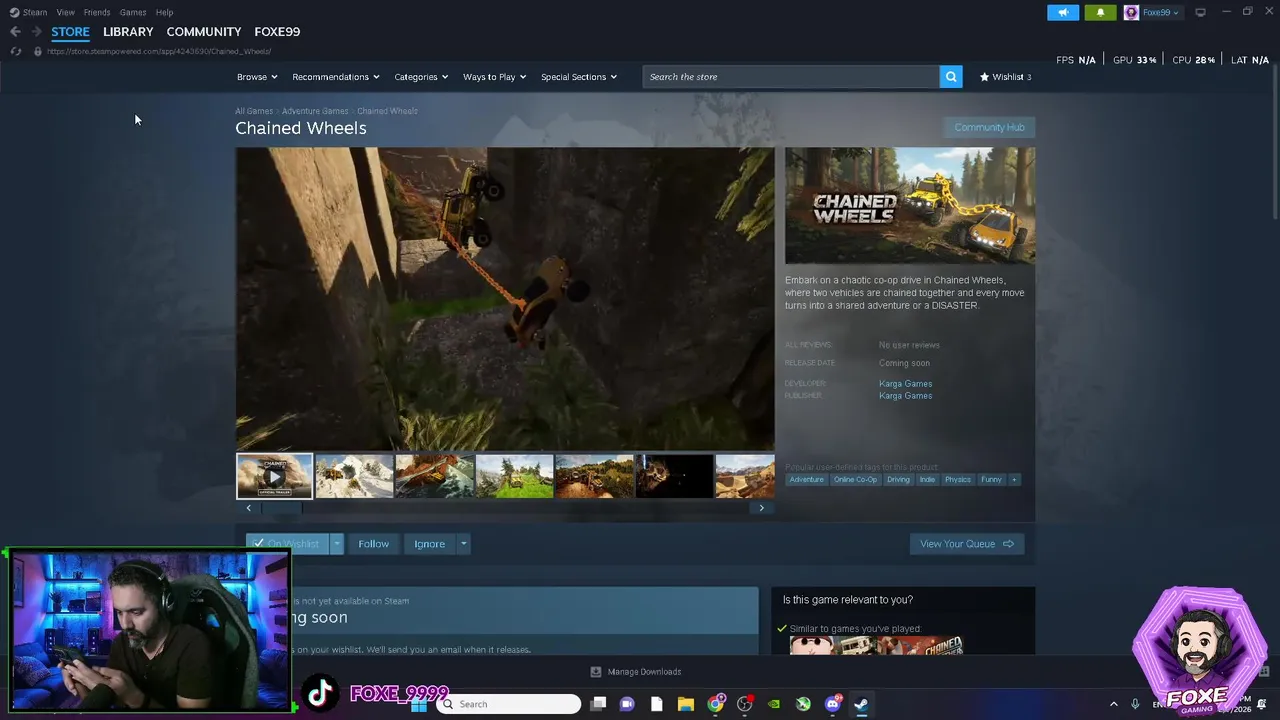Viewport: 1280px width, 720px height.
Task: Open Steam announcements megaphone icon
Action: point(1063,12)
